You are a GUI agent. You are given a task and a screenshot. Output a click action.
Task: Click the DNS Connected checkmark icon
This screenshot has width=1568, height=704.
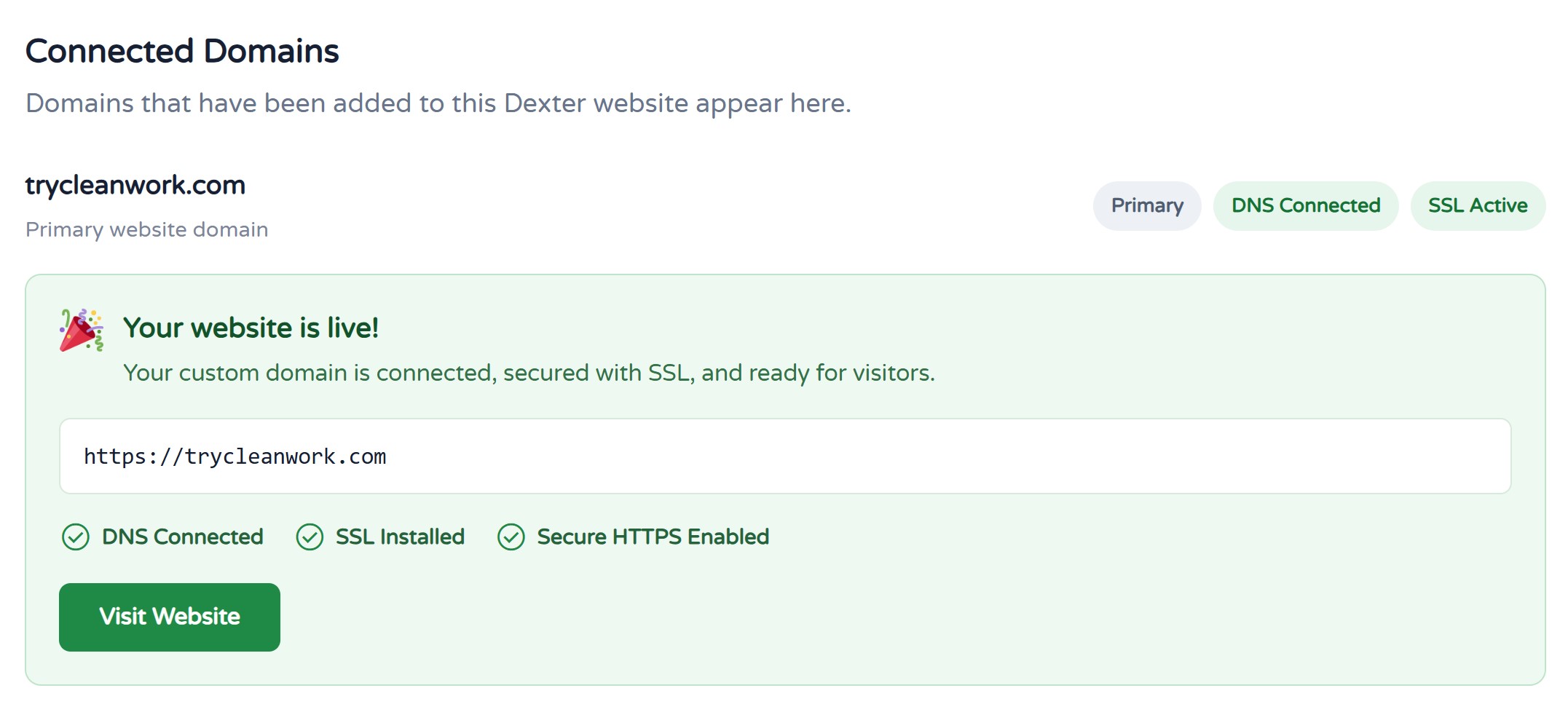click(76, 537)
